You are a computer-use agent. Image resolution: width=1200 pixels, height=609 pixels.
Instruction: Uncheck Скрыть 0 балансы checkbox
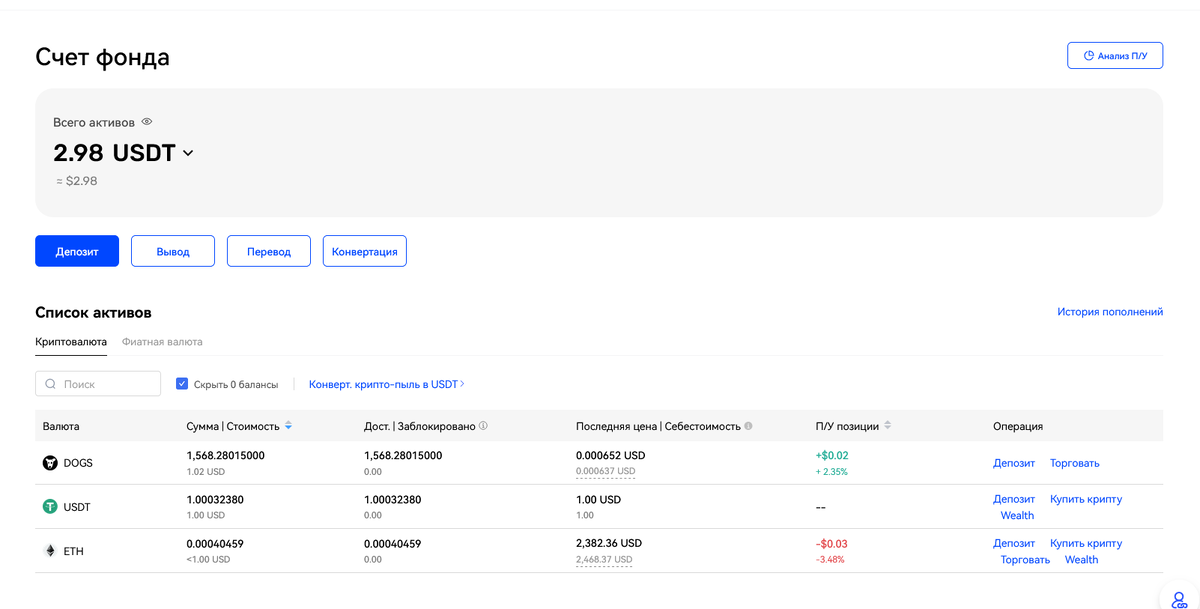click(182, 384)
